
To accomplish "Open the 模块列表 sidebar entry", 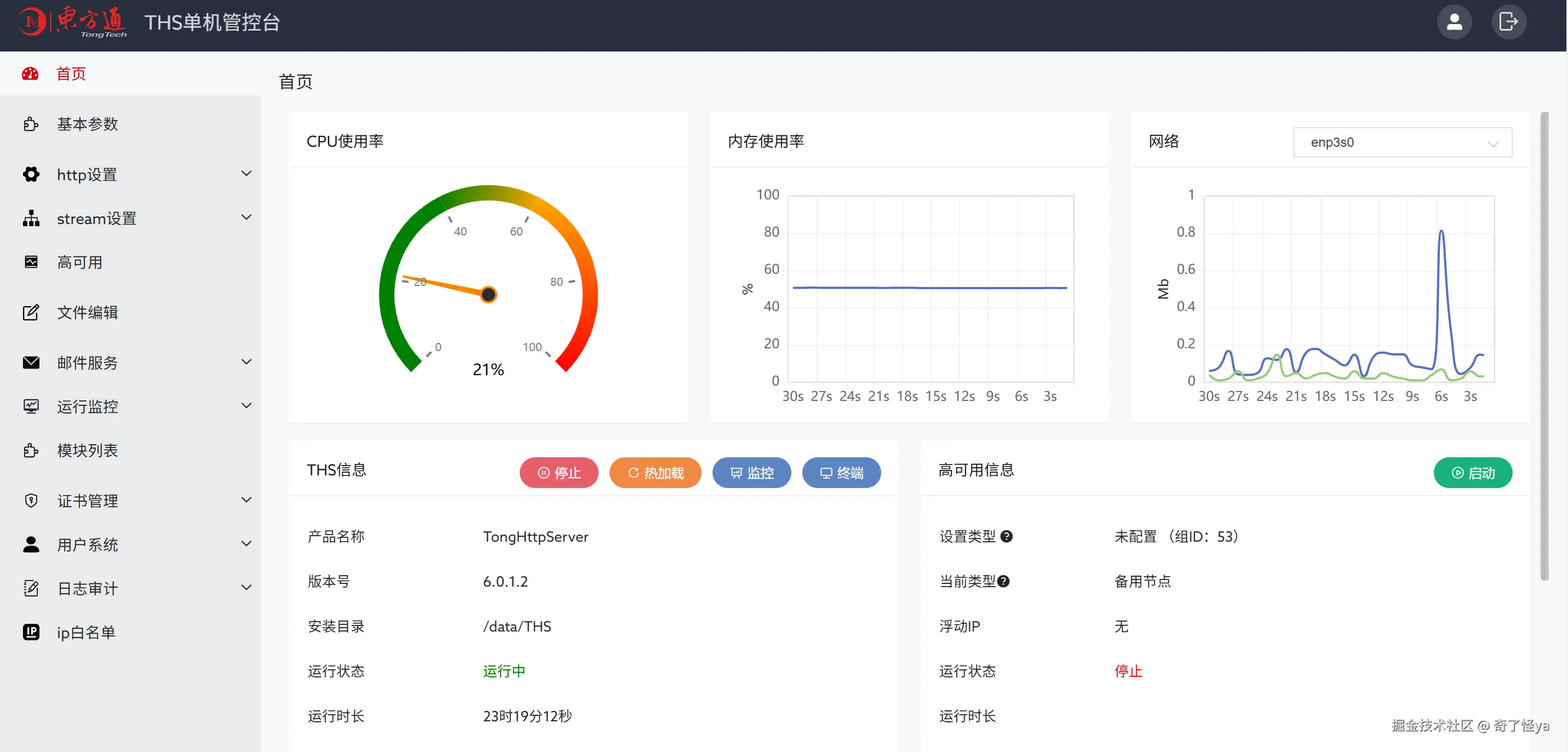I will coord(87,451).
